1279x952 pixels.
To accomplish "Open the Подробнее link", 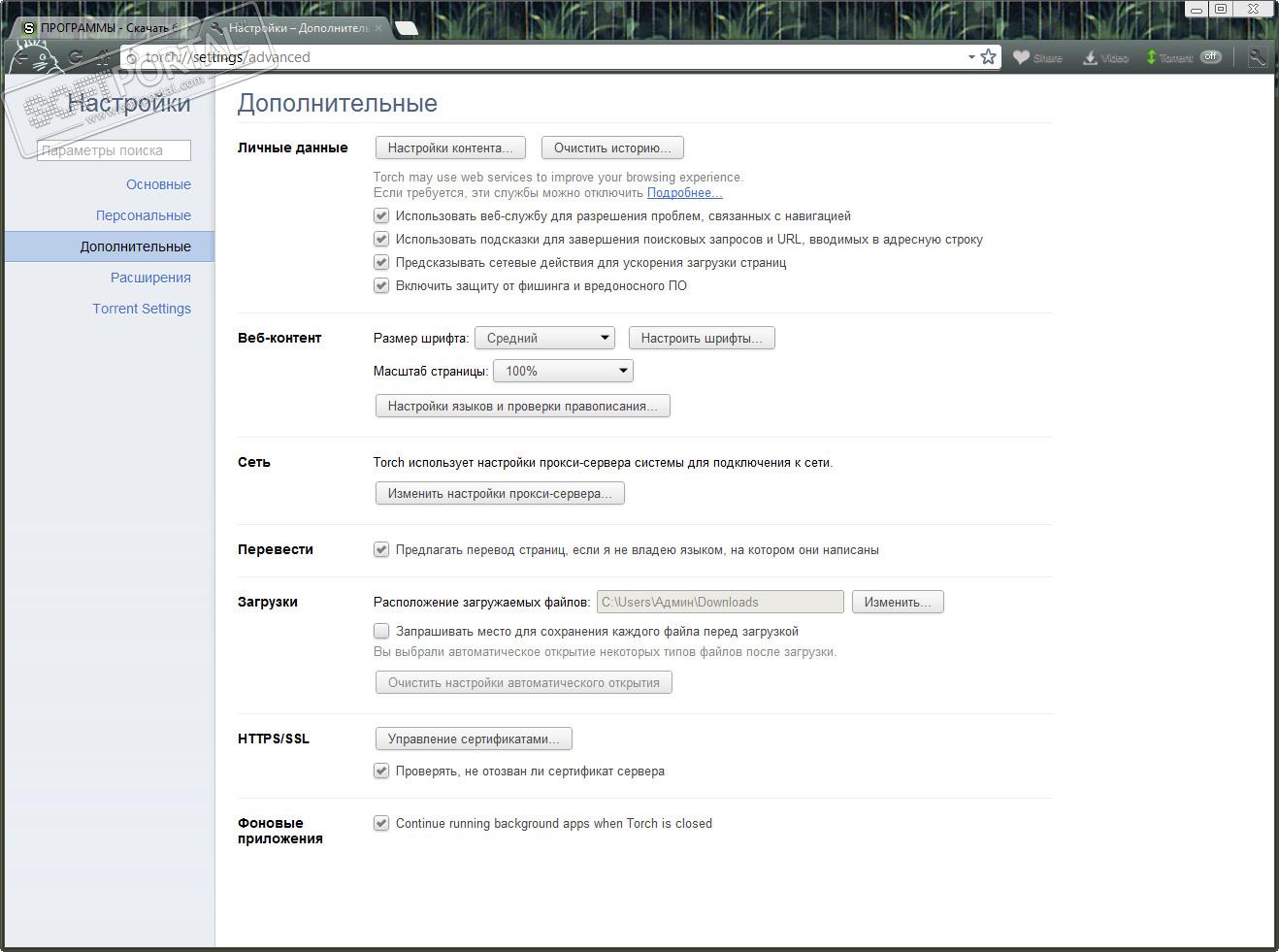I will point(684,192).
